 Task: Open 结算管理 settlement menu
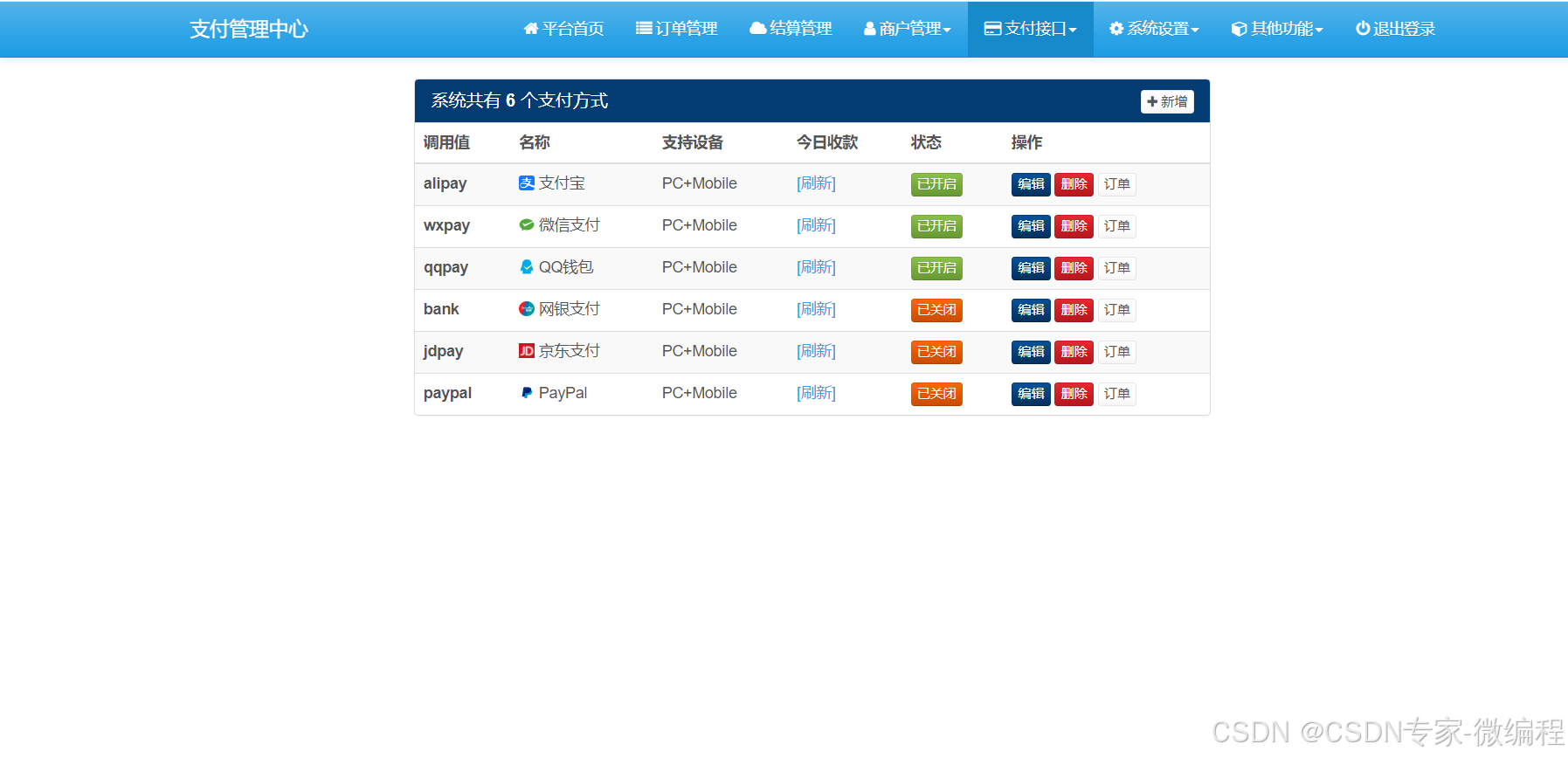[x=791, y=29]
